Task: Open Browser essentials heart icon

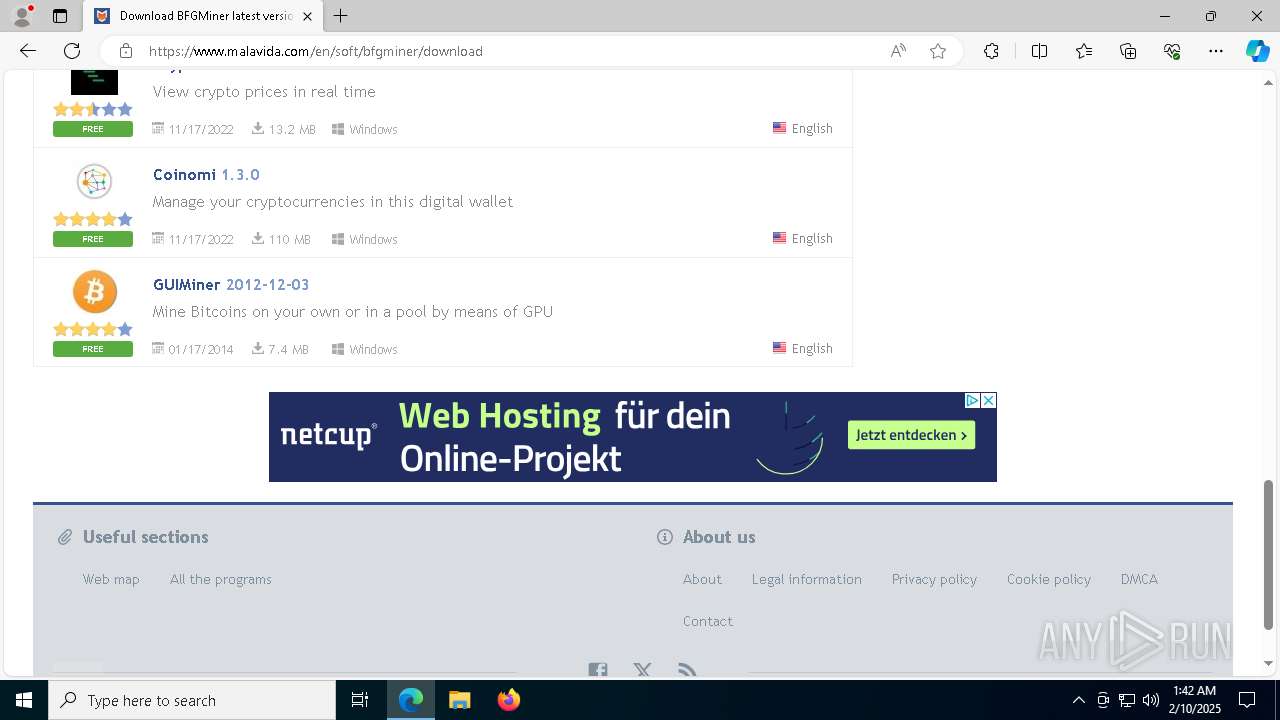Action: tap(1172, 51)
